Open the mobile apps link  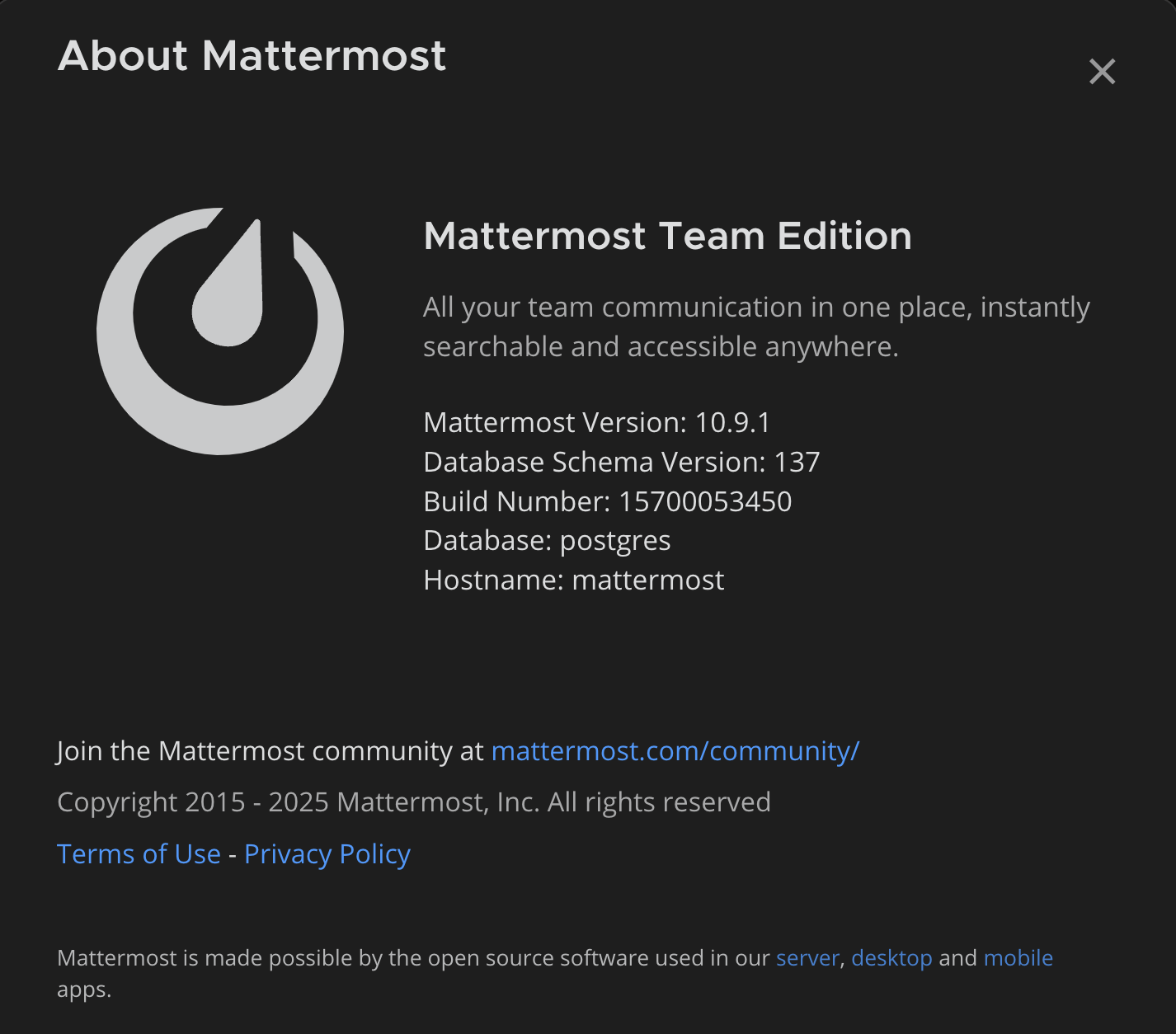tap(1018, 958)
